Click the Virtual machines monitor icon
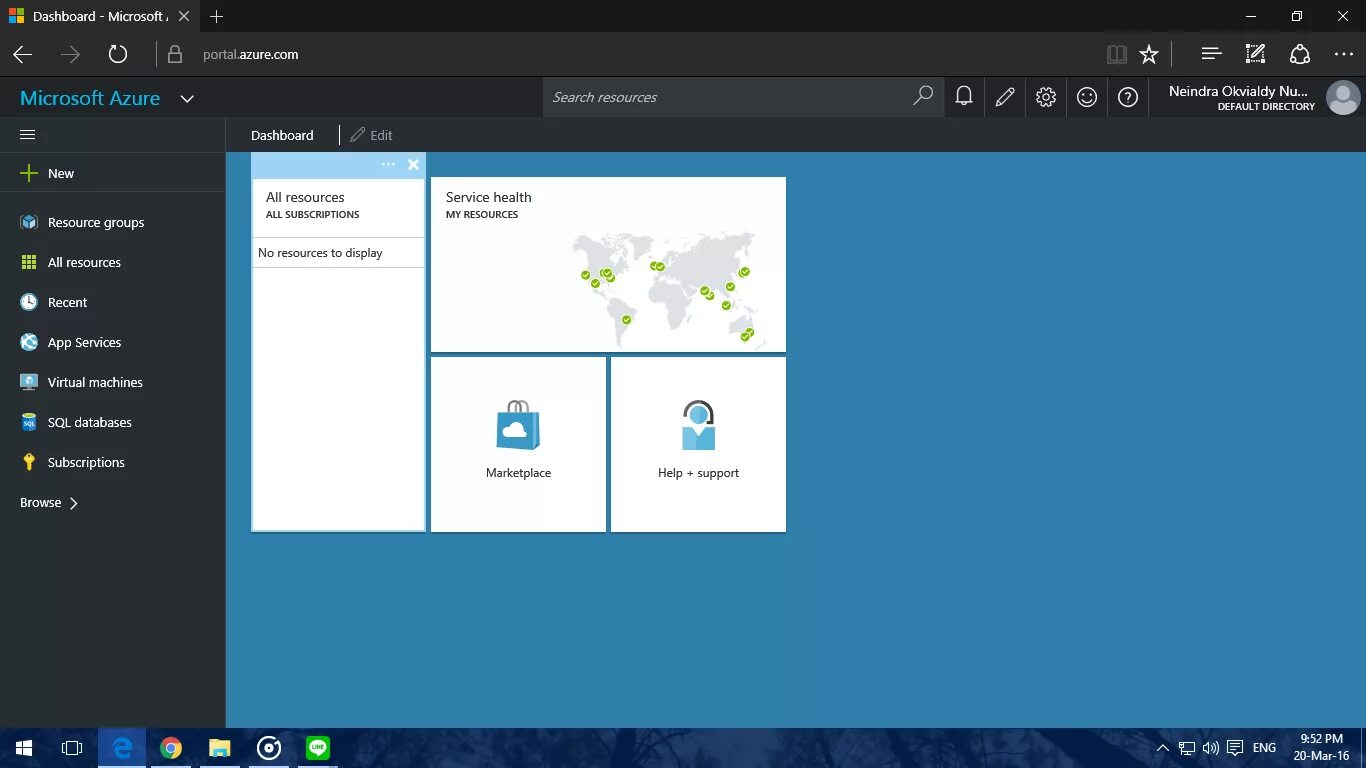This screenshot has height=768, width=1366. point(29,382)
